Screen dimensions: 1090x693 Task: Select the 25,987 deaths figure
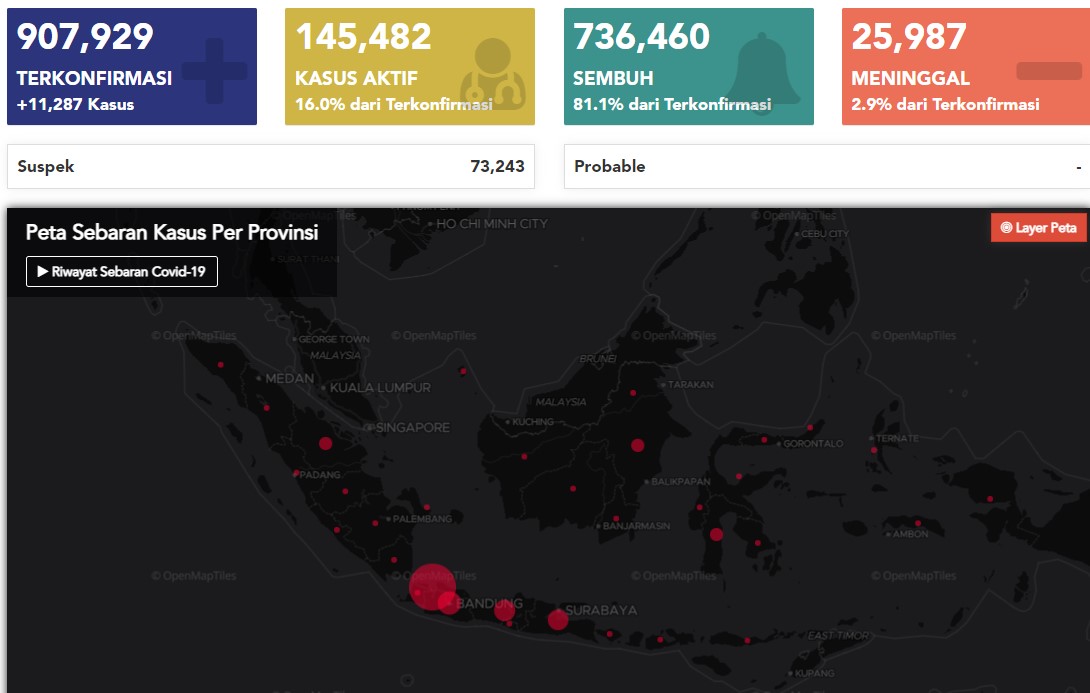[909, 37]
